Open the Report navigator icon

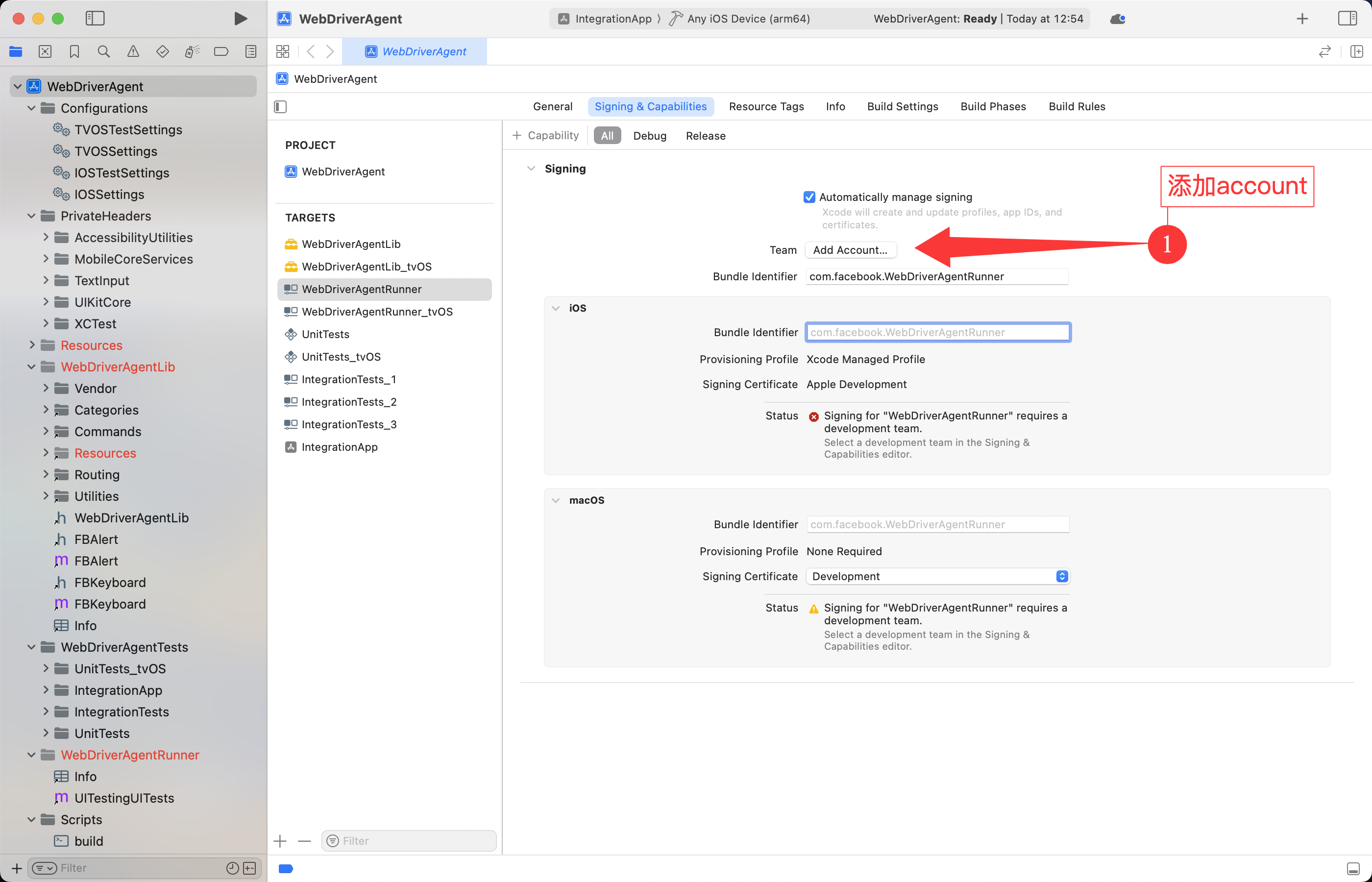coord(251,51)
